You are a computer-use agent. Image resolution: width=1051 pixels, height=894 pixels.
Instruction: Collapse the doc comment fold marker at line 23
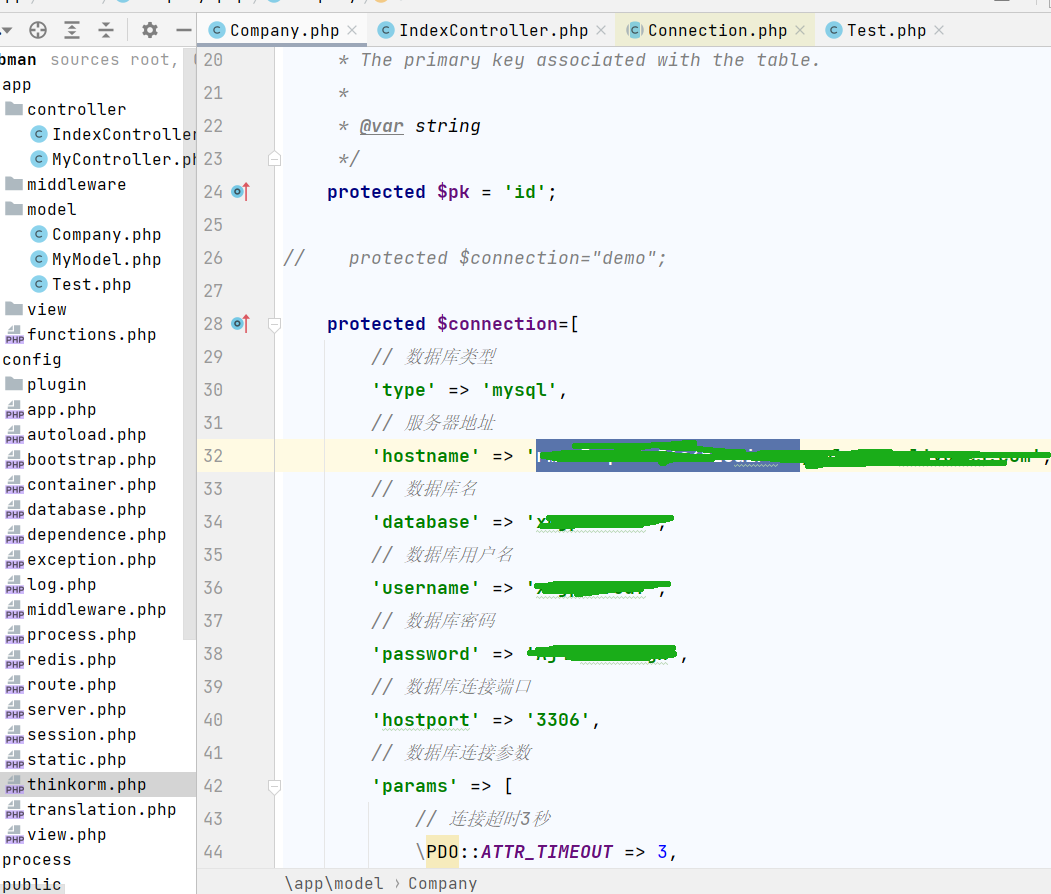click(x=274, y=159)
